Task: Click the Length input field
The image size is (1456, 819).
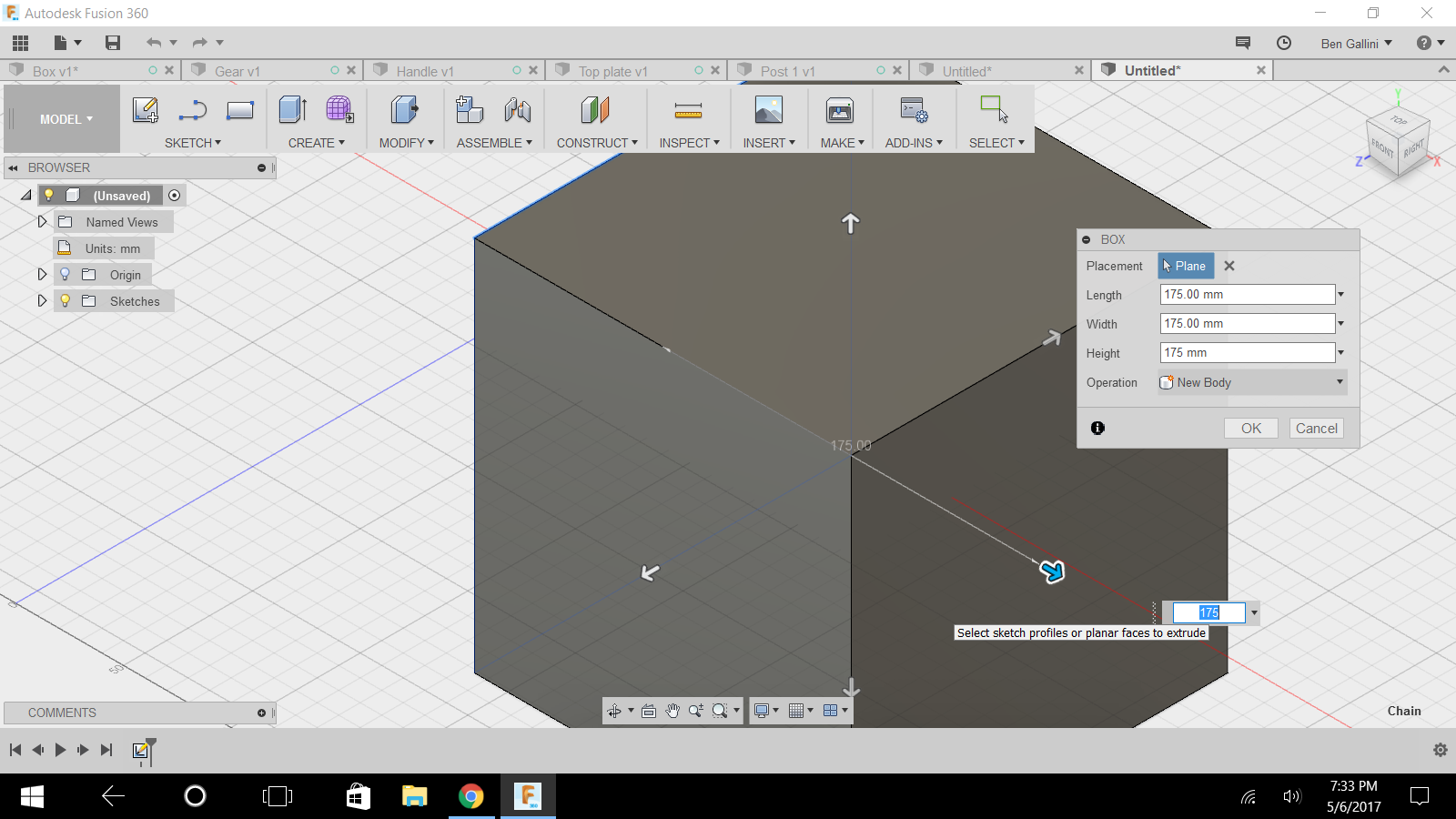Action: (1248, 294)
